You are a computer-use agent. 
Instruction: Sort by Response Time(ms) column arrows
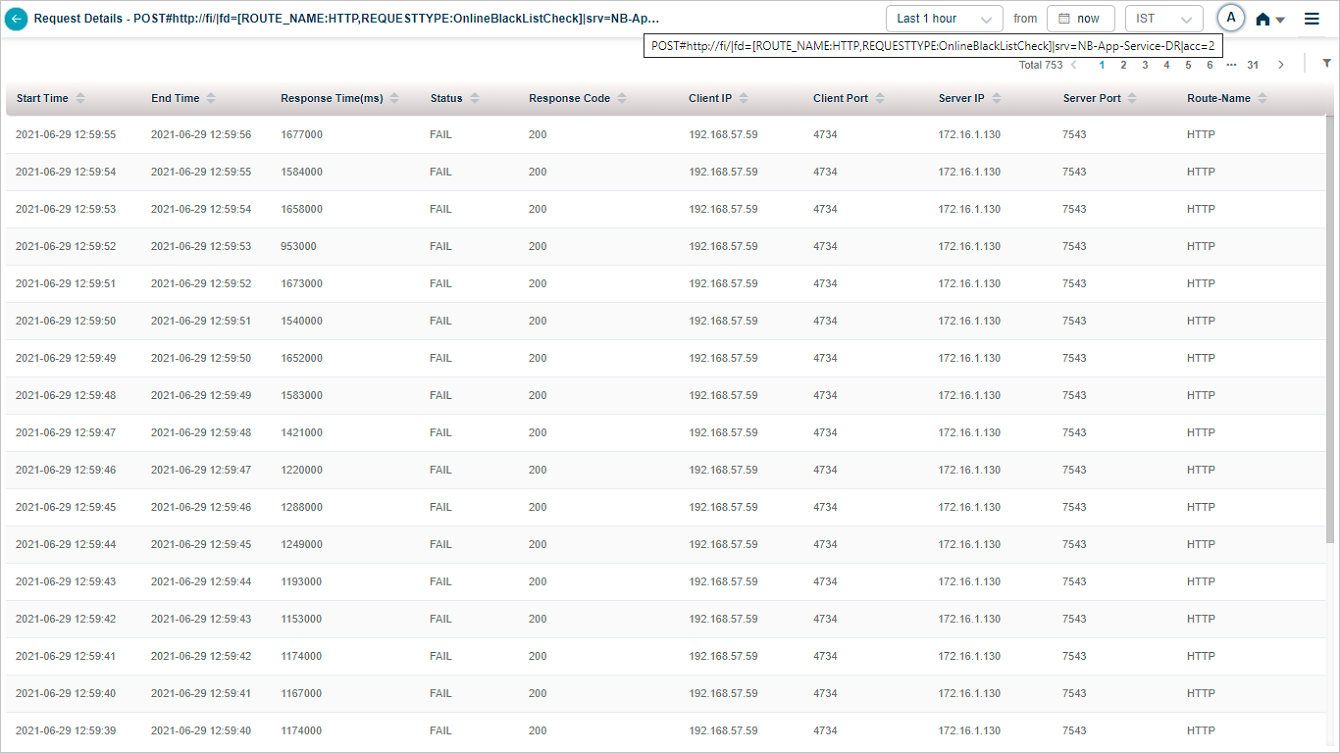click(x=394, y=98)
